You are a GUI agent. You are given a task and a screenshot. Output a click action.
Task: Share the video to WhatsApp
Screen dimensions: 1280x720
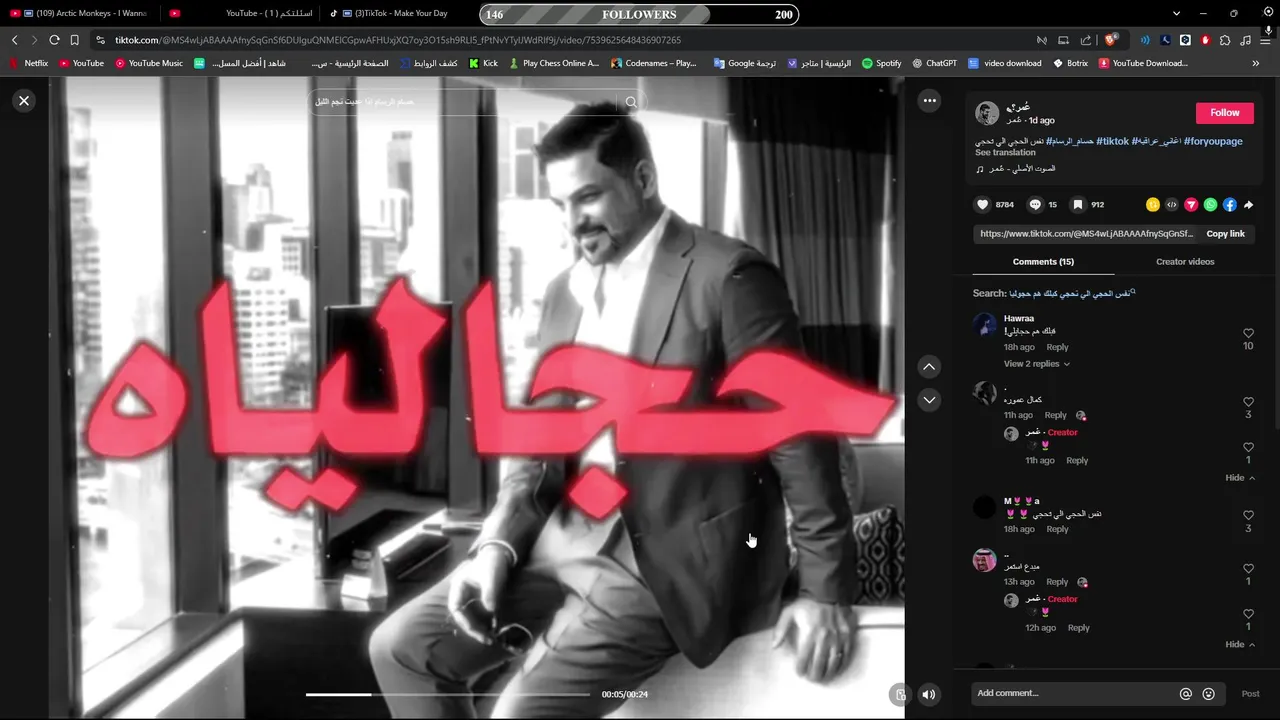[x=1210, y=205]
